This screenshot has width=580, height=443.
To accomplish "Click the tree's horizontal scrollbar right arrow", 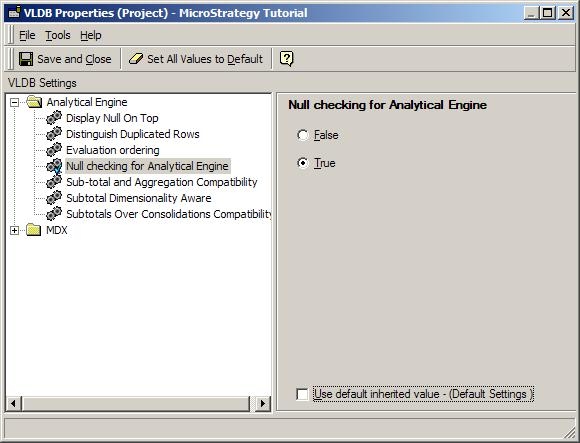I will pyautogui.click(x=263, y=403).
